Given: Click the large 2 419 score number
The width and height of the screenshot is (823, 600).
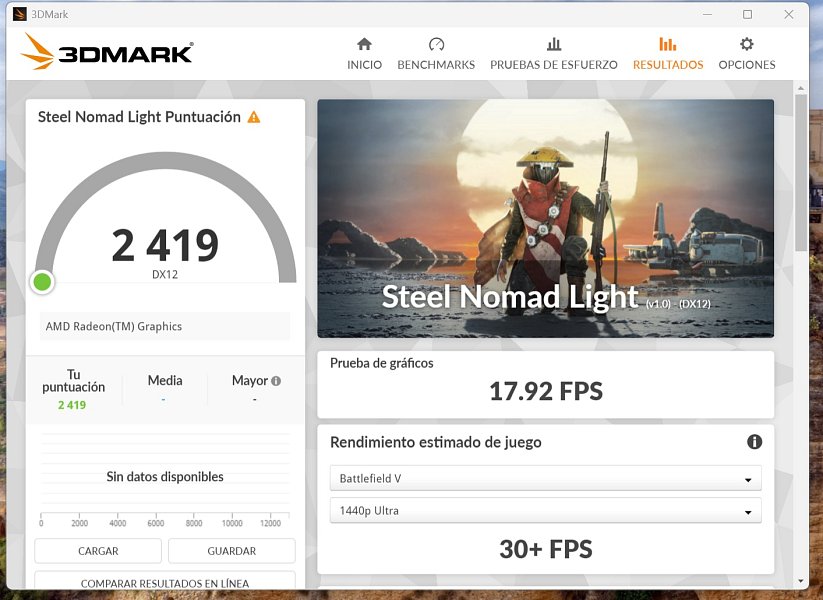Looking at the screenshot, I should point(165,245).
